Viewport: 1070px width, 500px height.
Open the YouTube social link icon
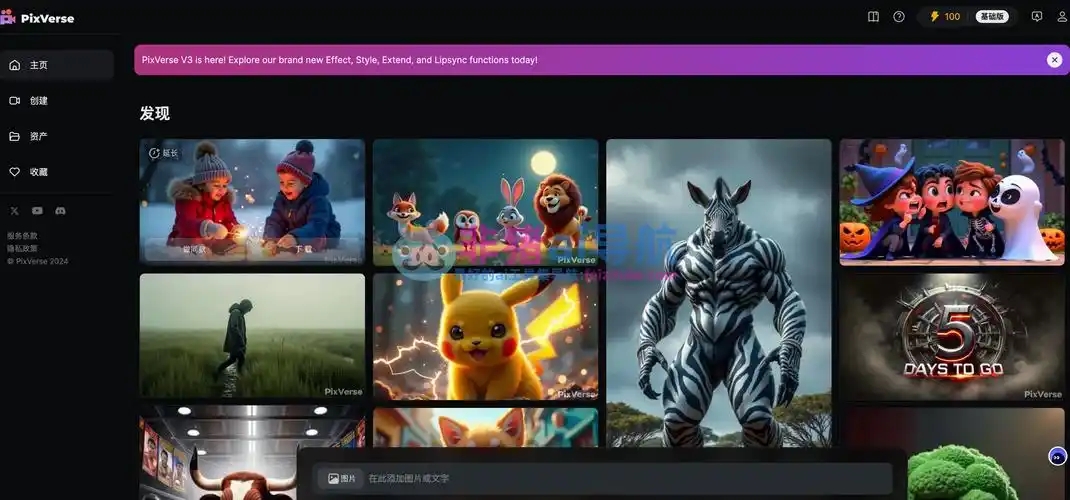(37, 211)
